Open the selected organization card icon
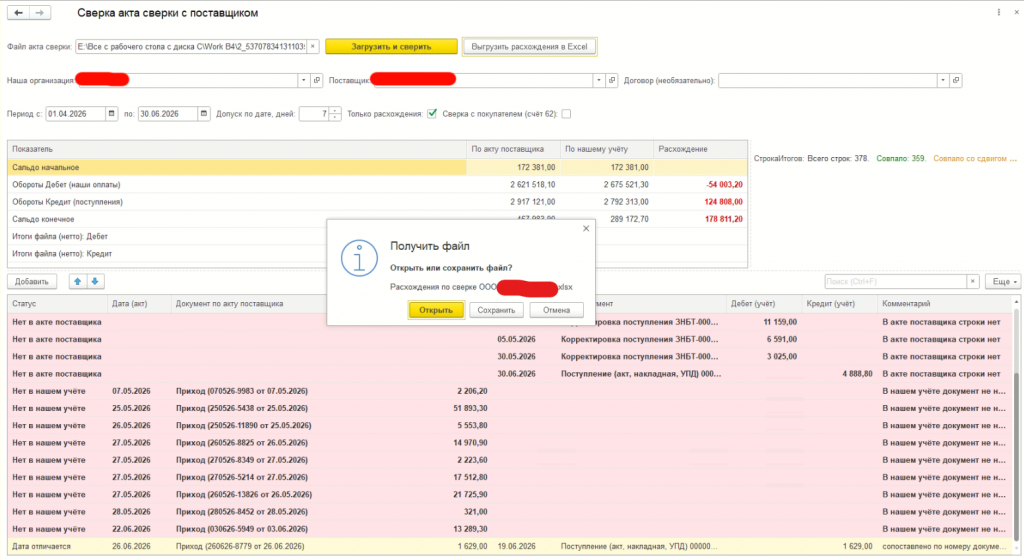 click(x=317, y=80)
